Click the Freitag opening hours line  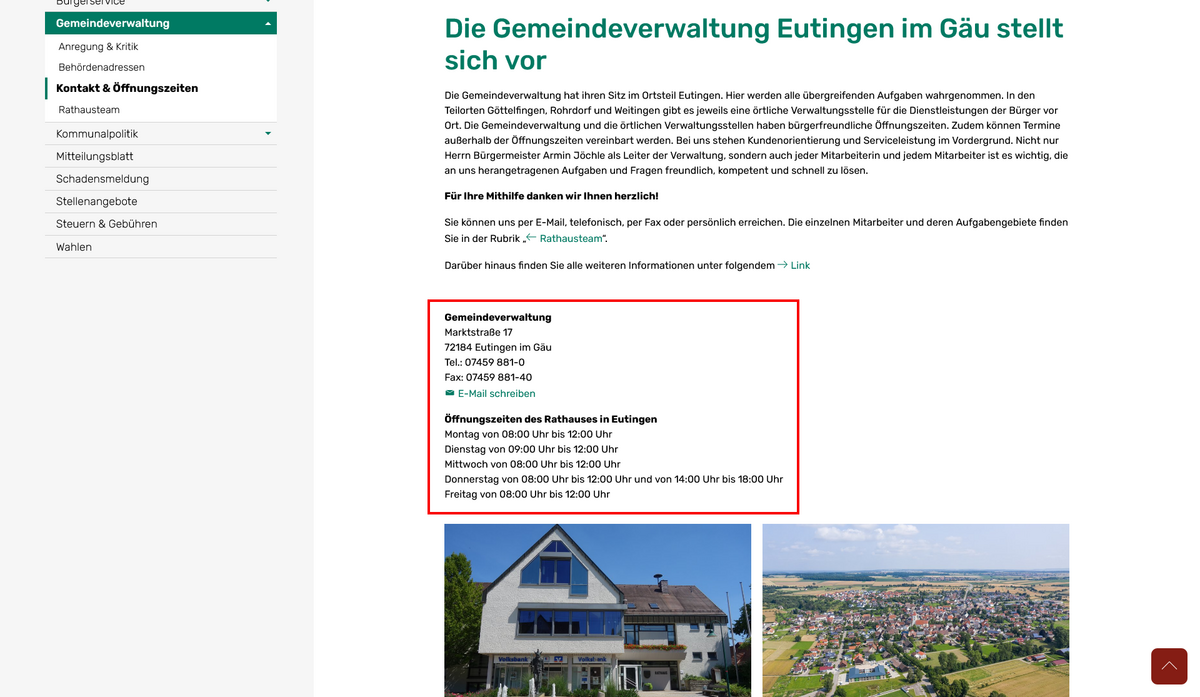pos(527,494)
